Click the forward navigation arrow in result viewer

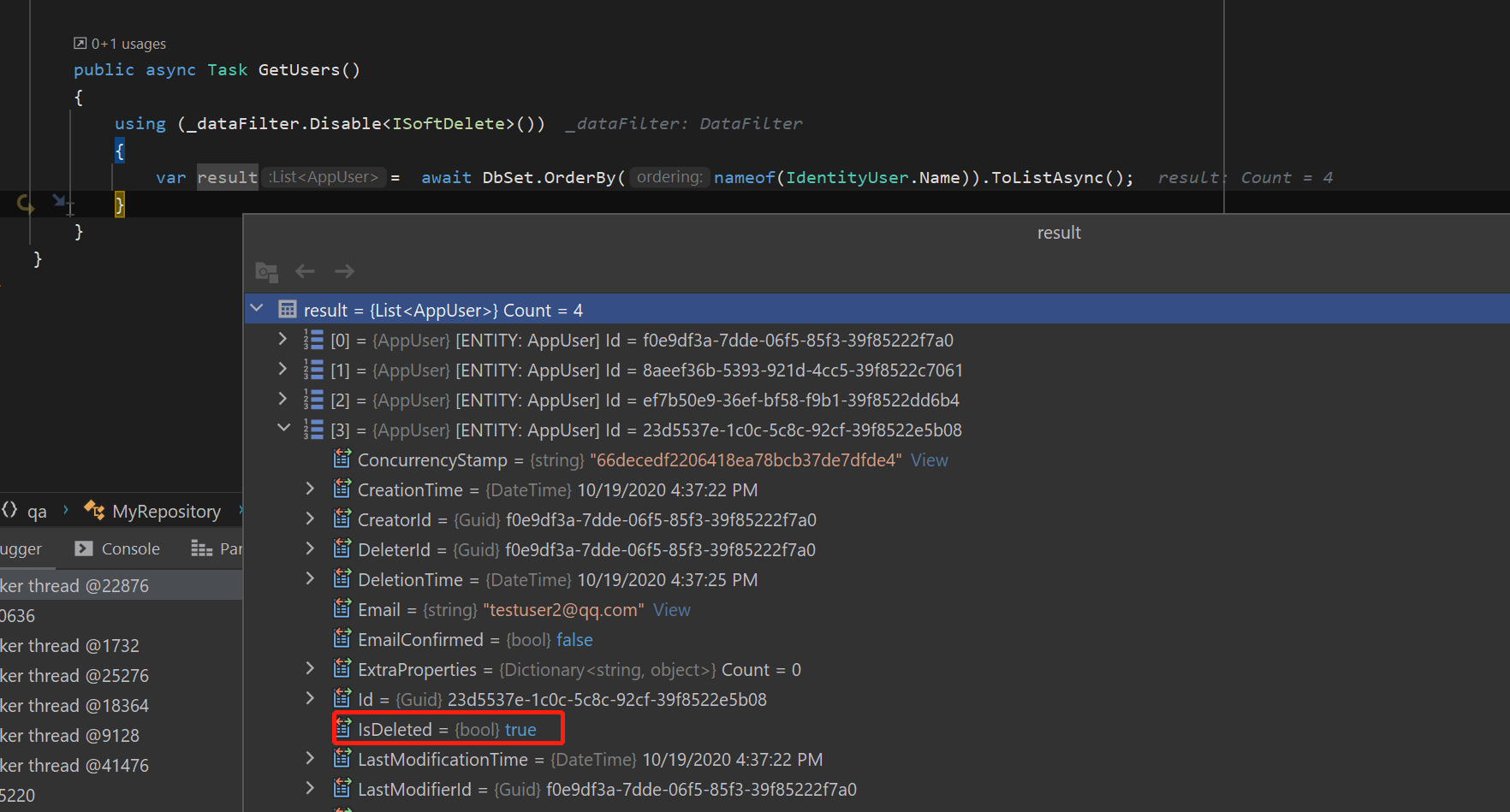[x=344, y=271]
